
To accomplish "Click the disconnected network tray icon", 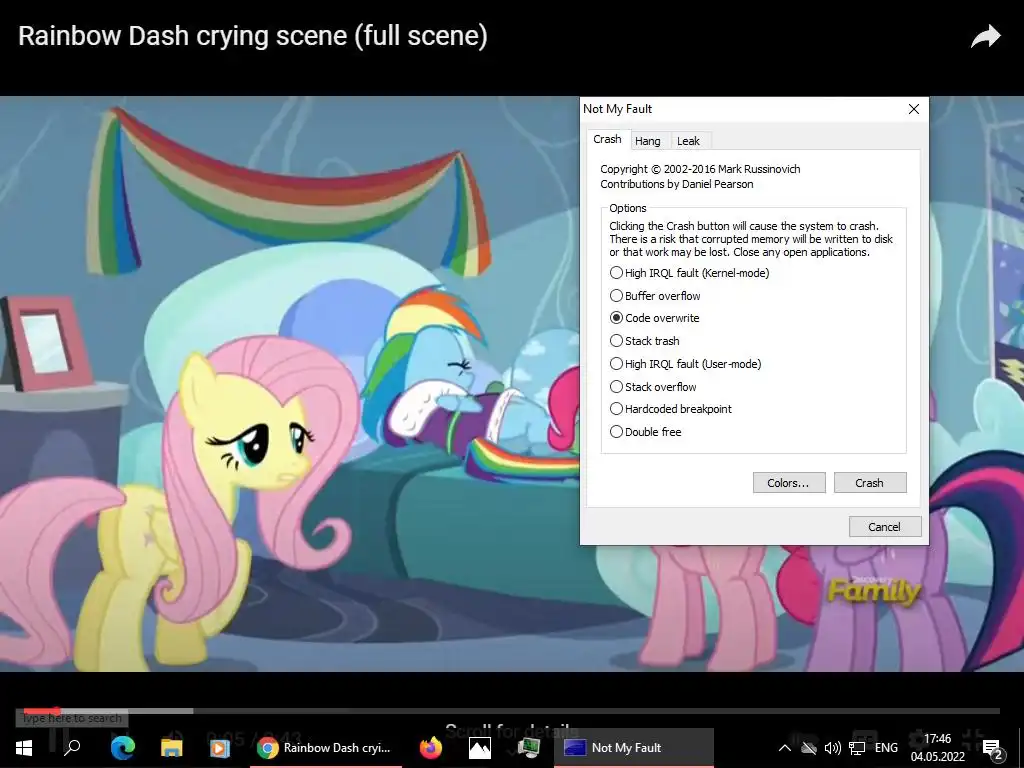I will pos(808,748).
